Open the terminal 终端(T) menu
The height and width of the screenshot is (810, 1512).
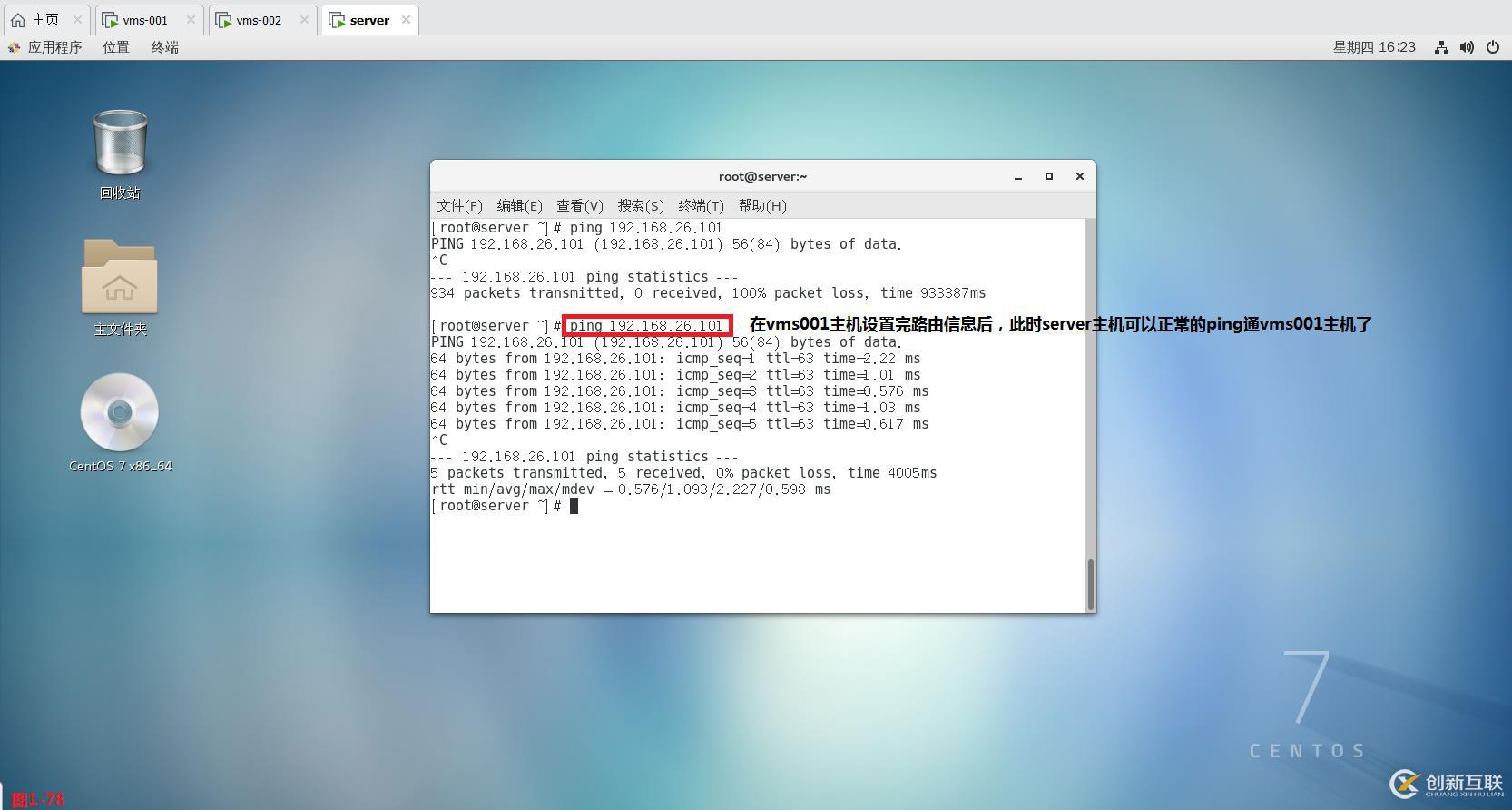tap(701, 206)
